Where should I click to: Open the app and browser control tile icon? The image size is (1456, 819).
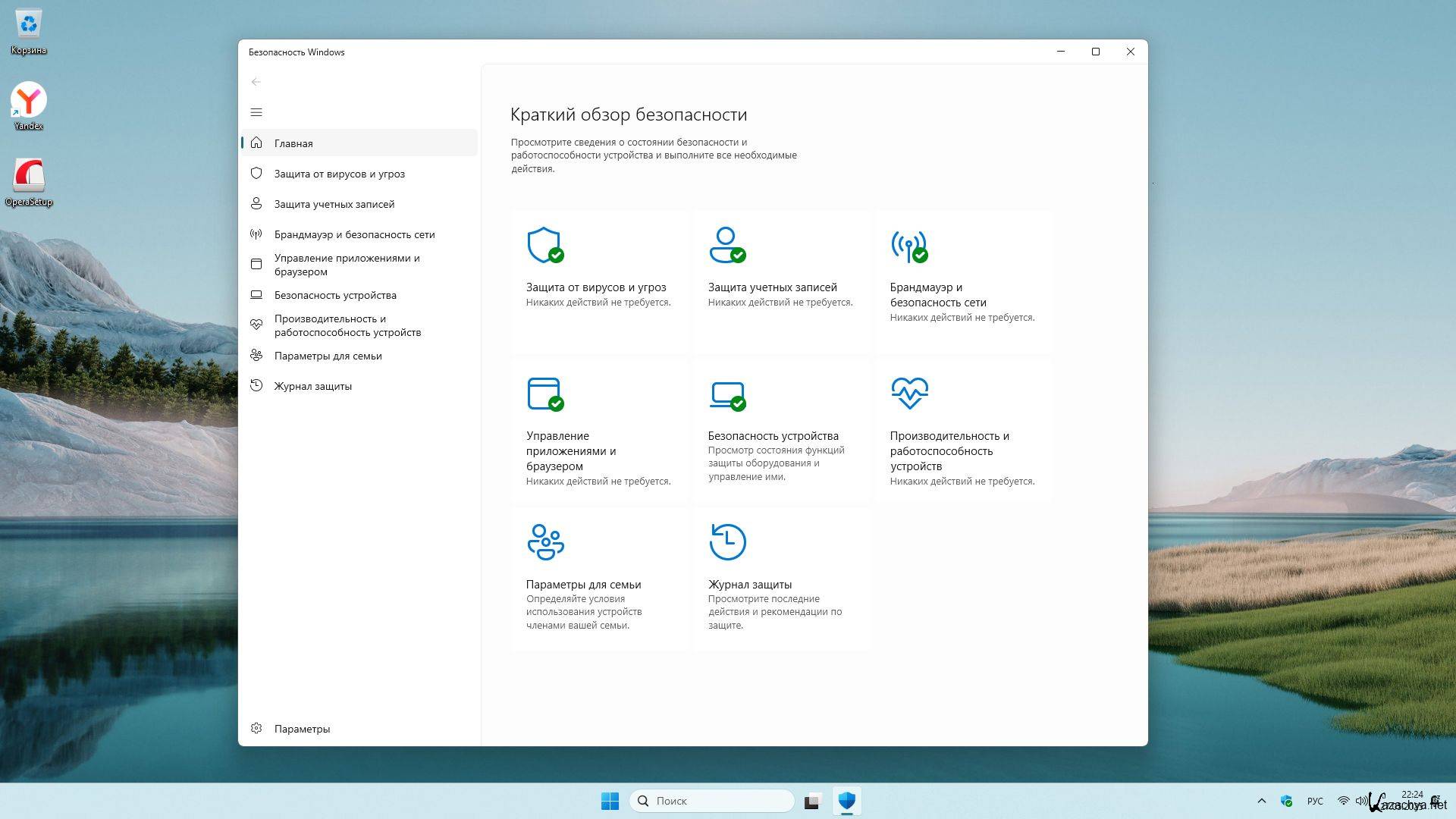(x=544, y=394)
